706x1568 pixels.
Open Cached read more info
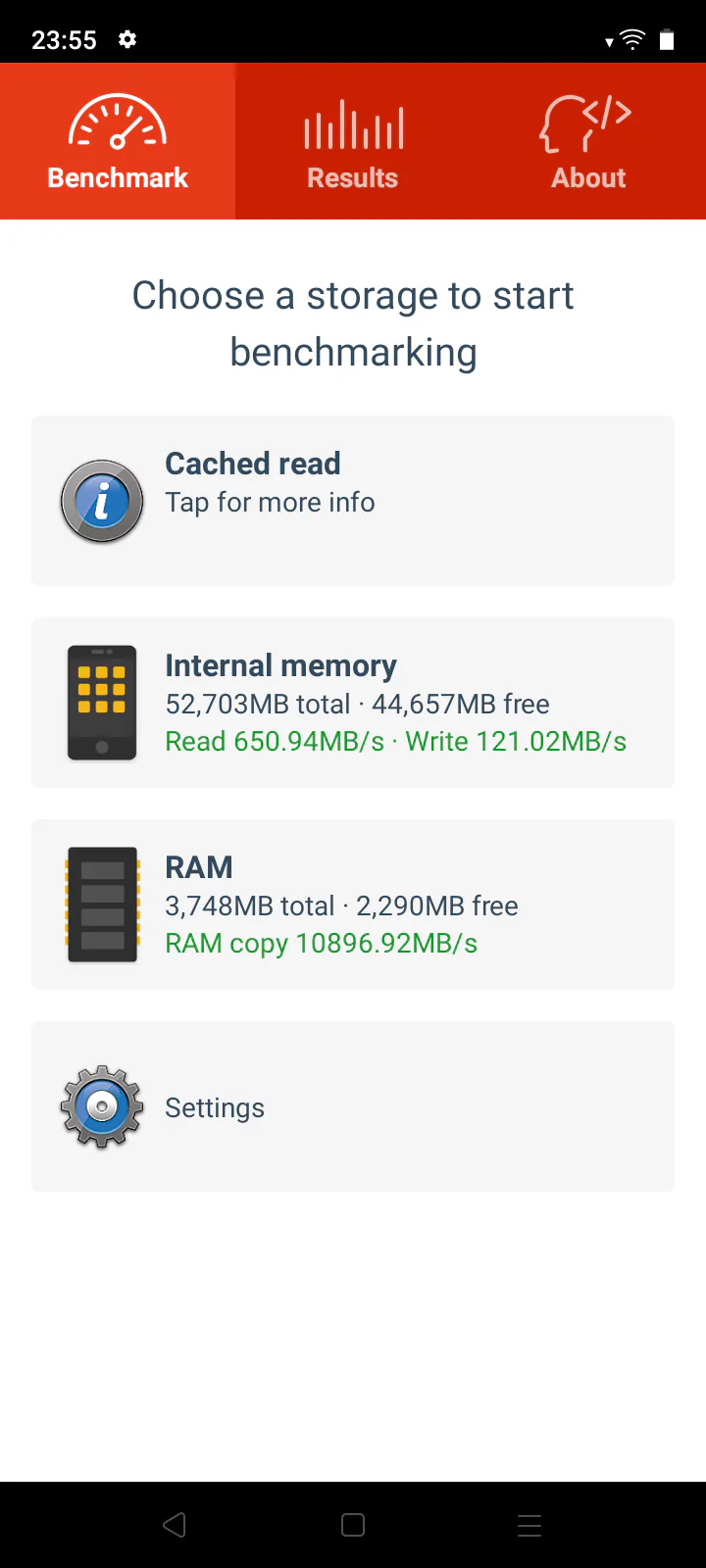353,501
